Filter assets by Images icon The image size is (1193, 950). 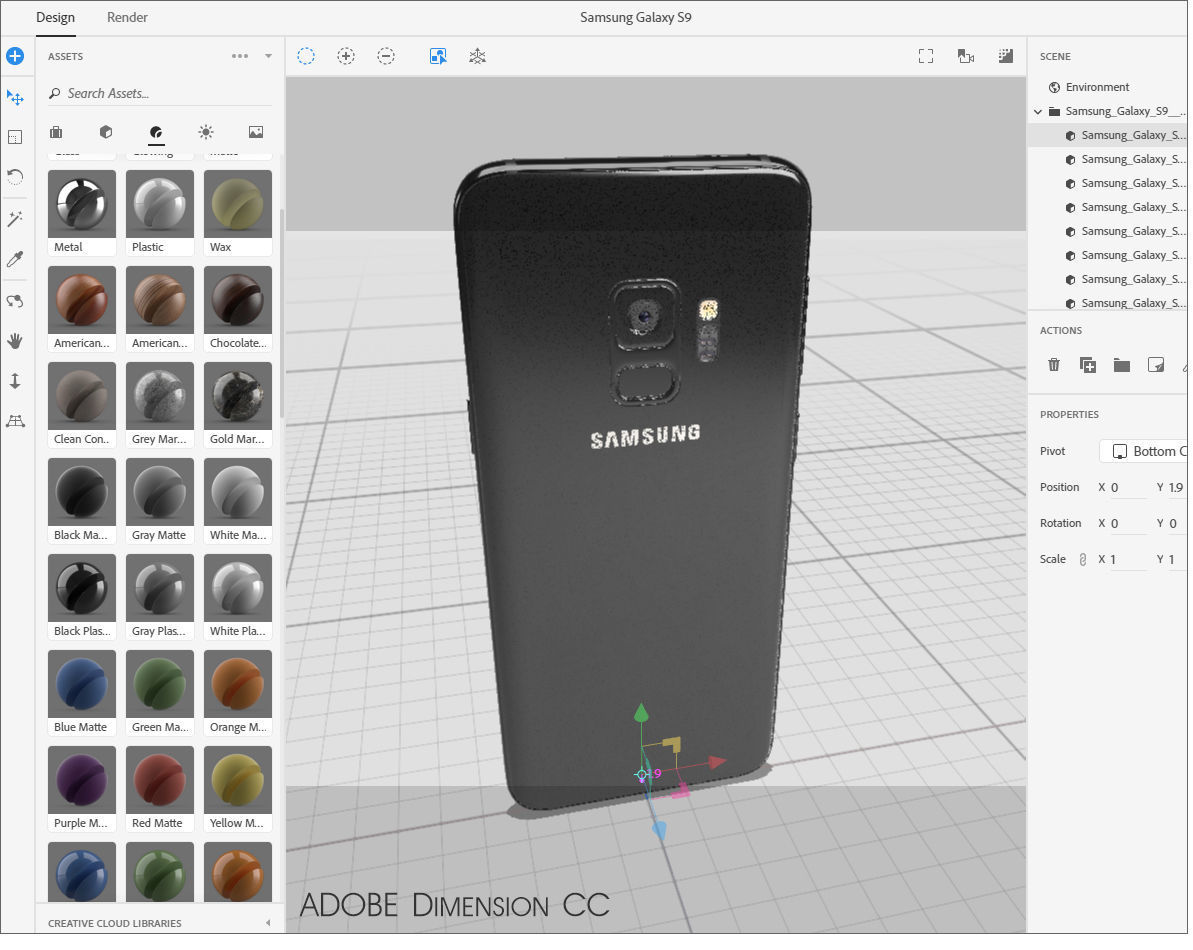[x=256, y=132]
